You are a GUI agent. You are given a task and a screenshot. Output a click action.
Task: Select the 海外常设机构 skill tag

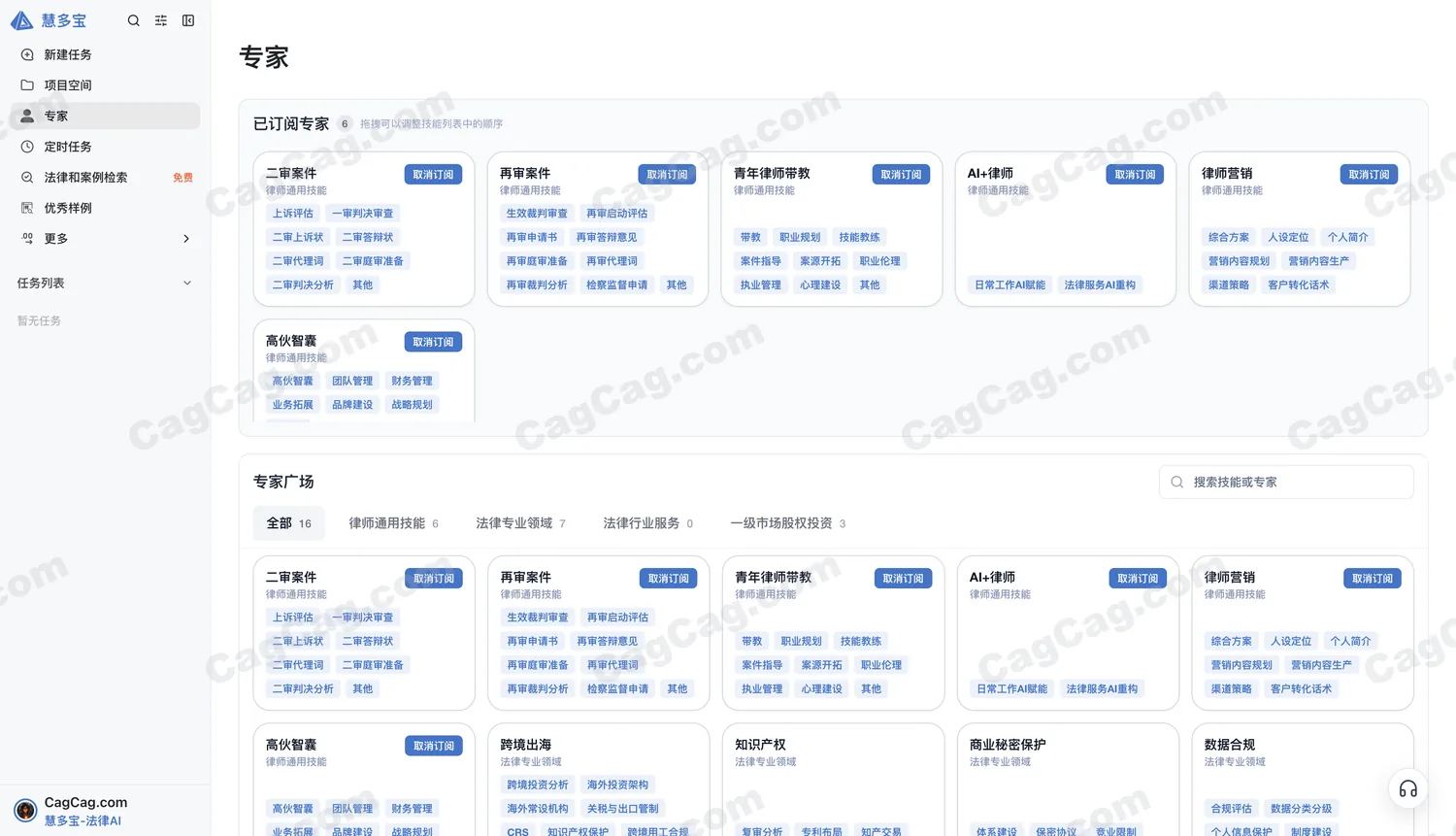(x=538, y=809)
